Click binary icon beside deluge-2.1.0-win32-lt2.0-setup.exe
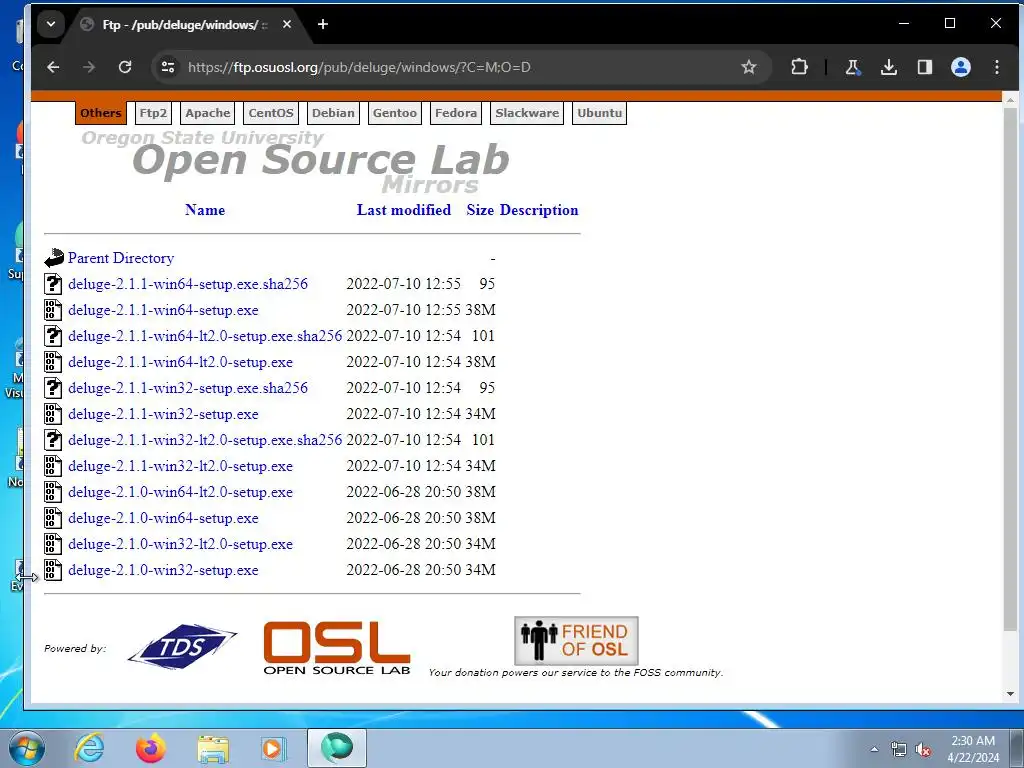The image size is (1024, 768). point(53,544)
